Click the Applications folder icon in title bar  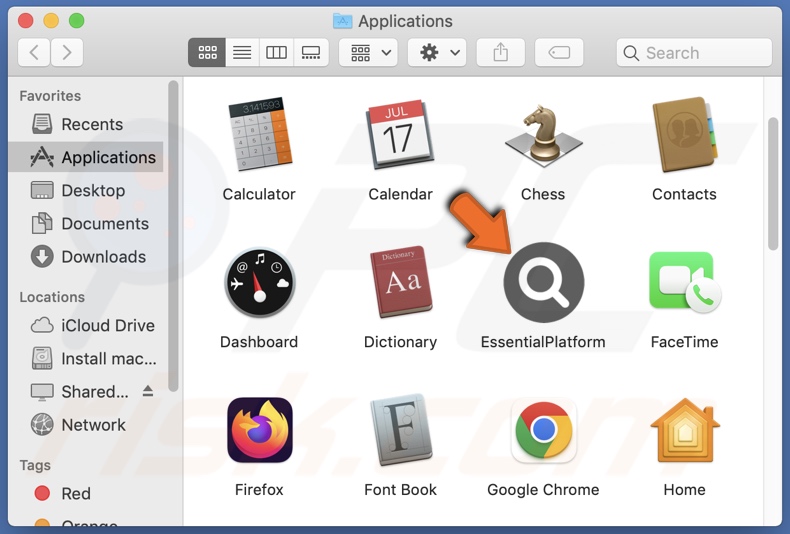(x=343, y=21)
